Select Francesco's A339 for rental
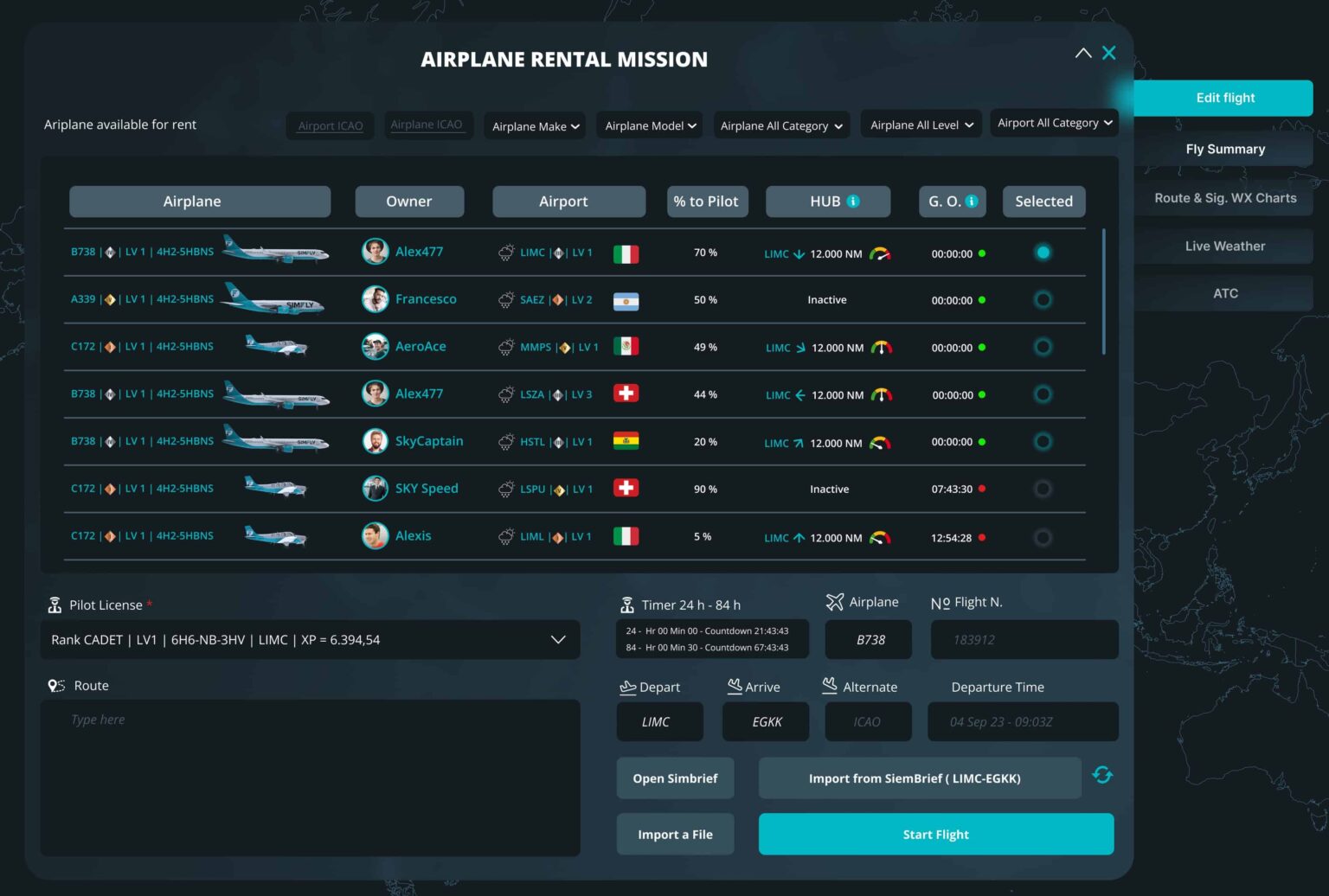This screenshot has height=896, width=1329. coord(1043,299)
